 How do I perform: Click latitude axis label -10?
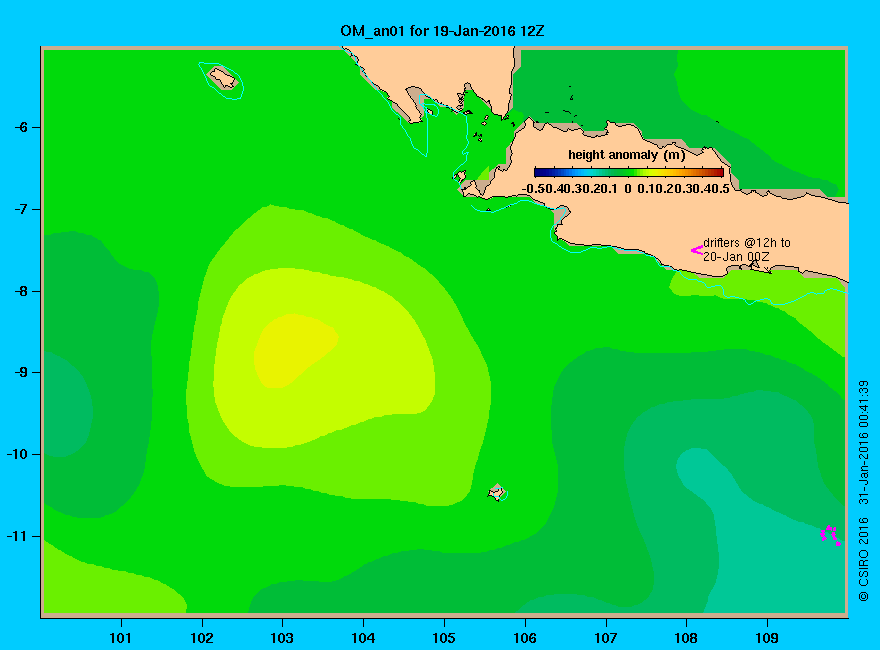point(17,454)
